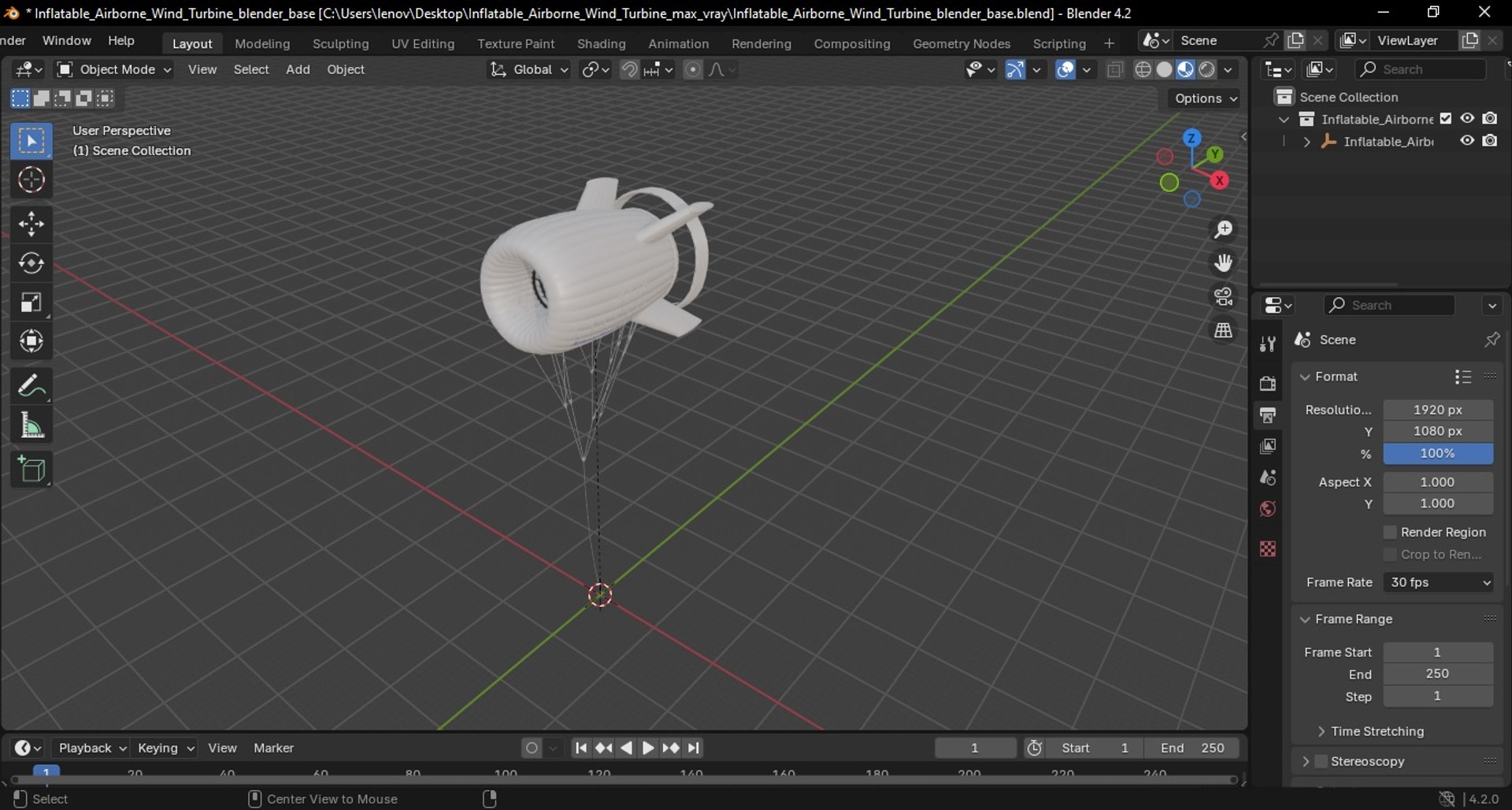The image size is (1512, 810).
Task: Play the animation forward
Action: (x=648, y=748)
